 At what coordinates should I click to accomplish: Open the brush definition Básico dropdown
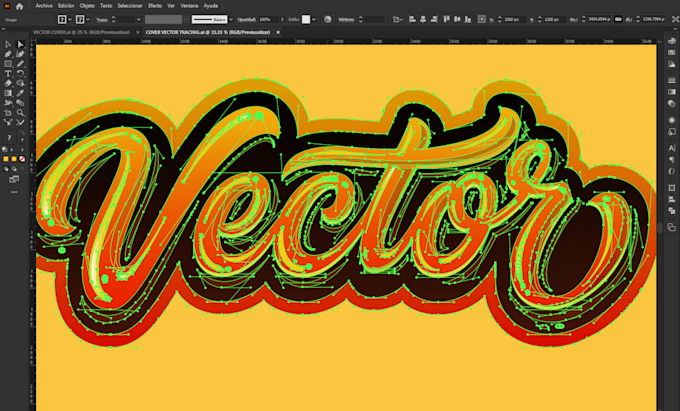click(231, 20)
